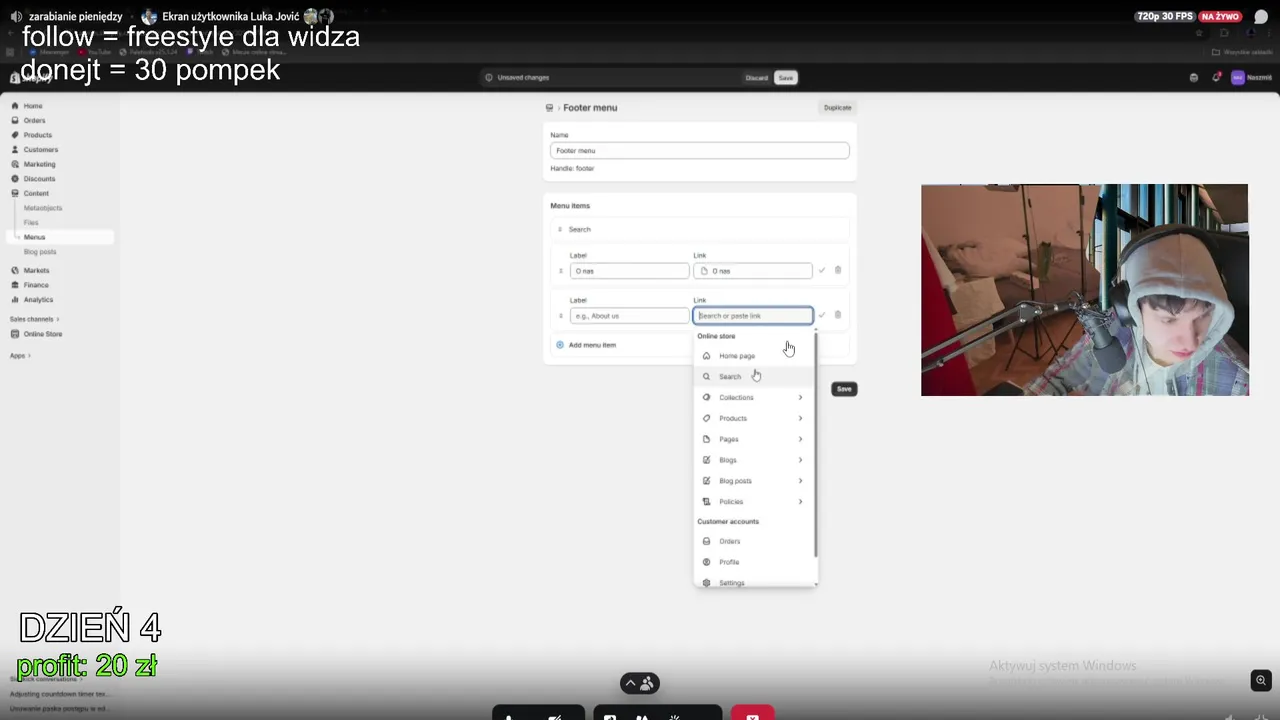The width and height of the screenshot is (1280, 720).
Task: Delete the new empty menu item
Action: point(838,315)
